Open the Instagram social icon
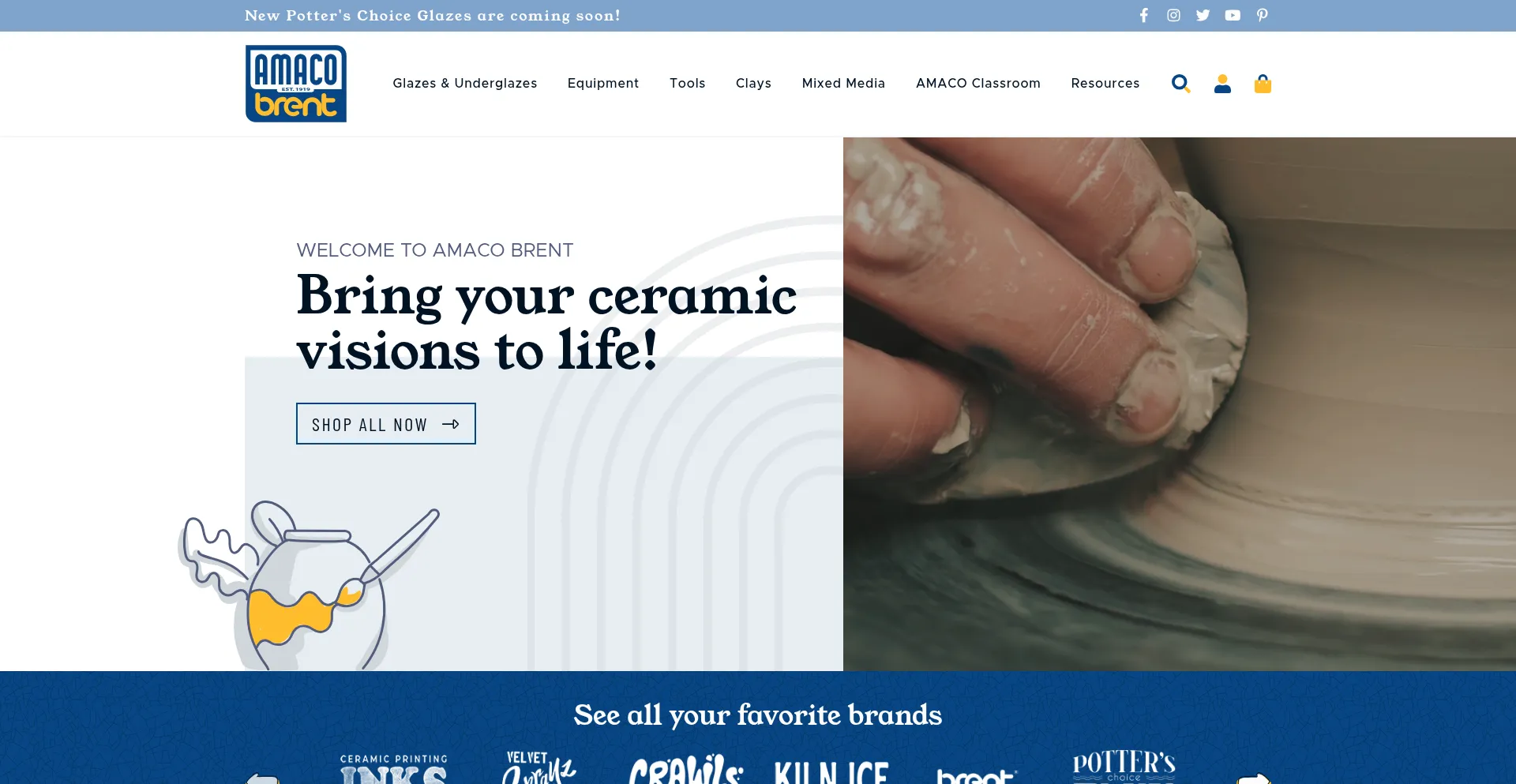 coord(1173,15)
